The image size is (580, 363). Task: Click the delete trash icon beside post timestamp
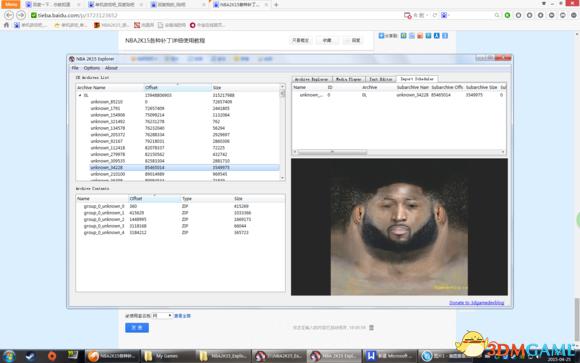pos(371,327)
